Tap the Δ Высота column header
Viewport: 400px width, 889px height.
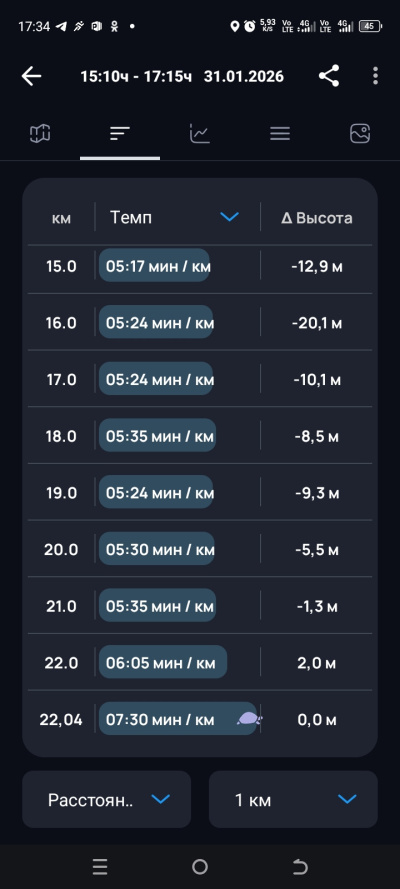click(317, 218)
